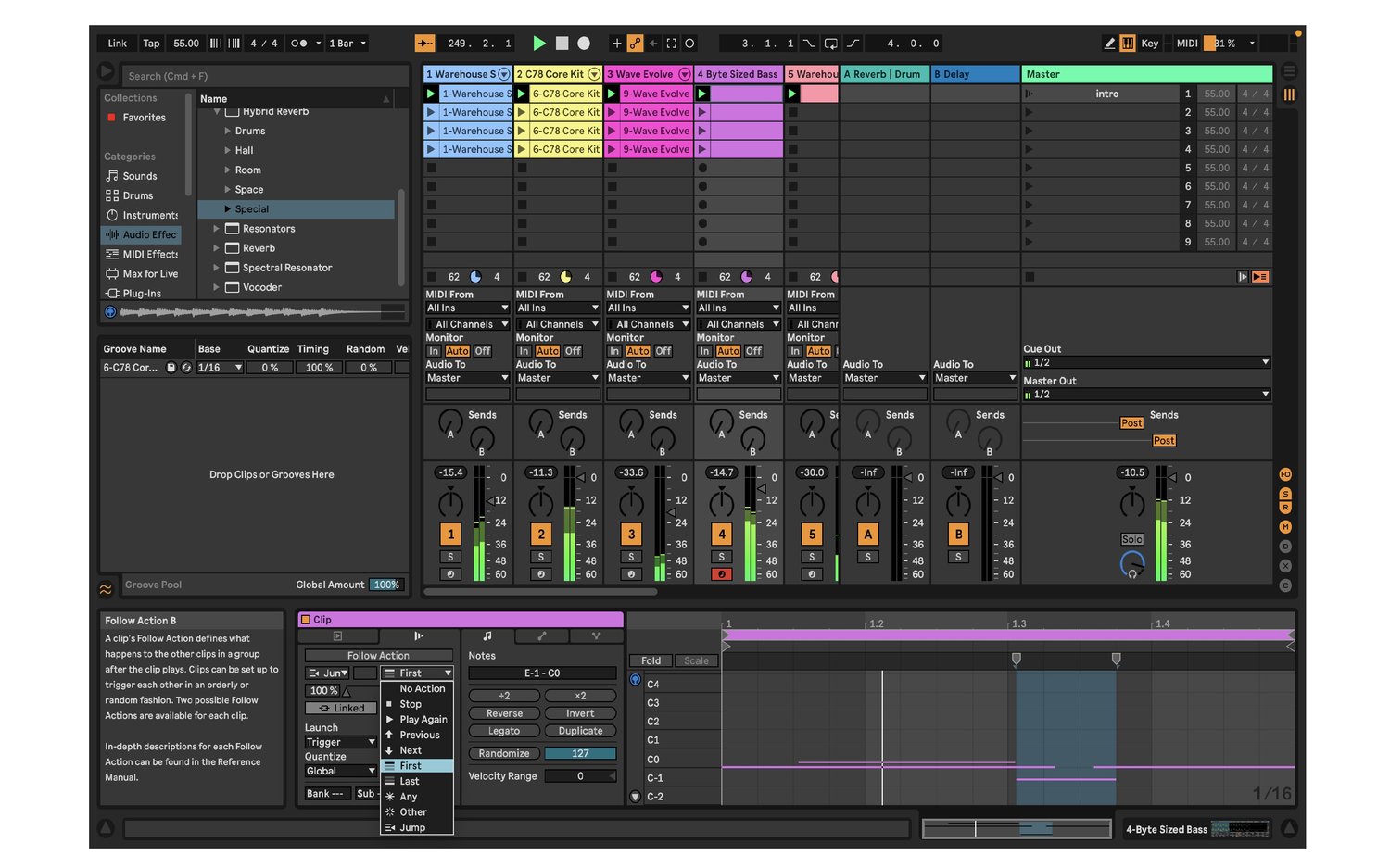The image size is (1390, 868).
Task: Choose Play Again from follow action menu
Action: [x=423, y=720]
